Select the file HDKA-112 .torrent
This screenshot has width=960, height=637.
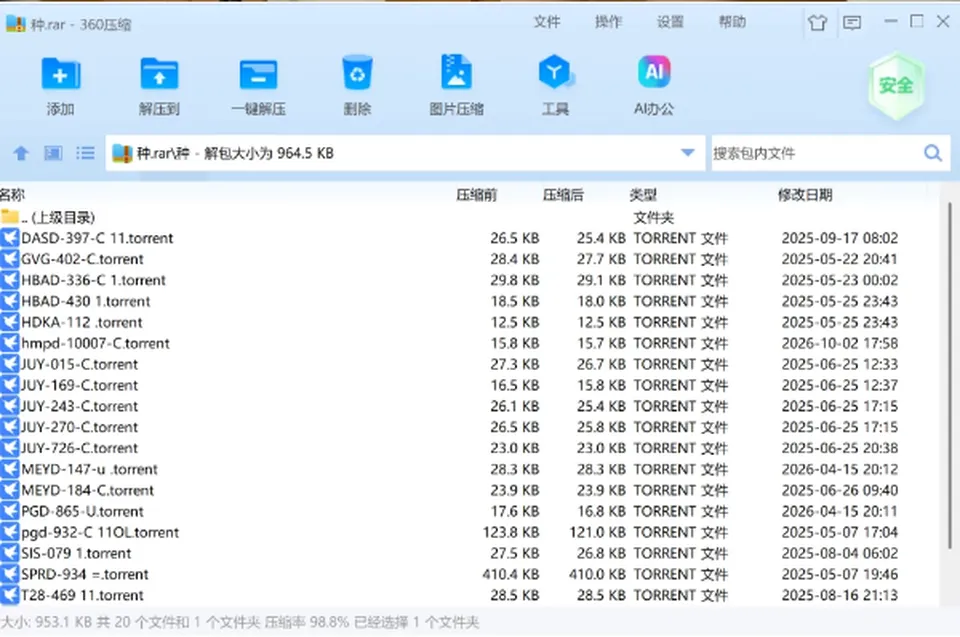click(81, 322)
